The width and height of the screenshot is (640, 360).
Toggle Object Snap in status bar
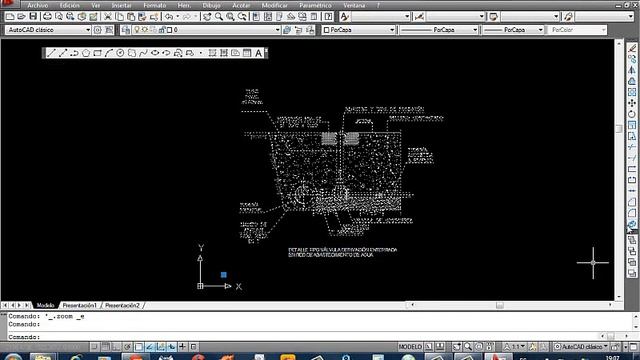(x=138, y=347)
